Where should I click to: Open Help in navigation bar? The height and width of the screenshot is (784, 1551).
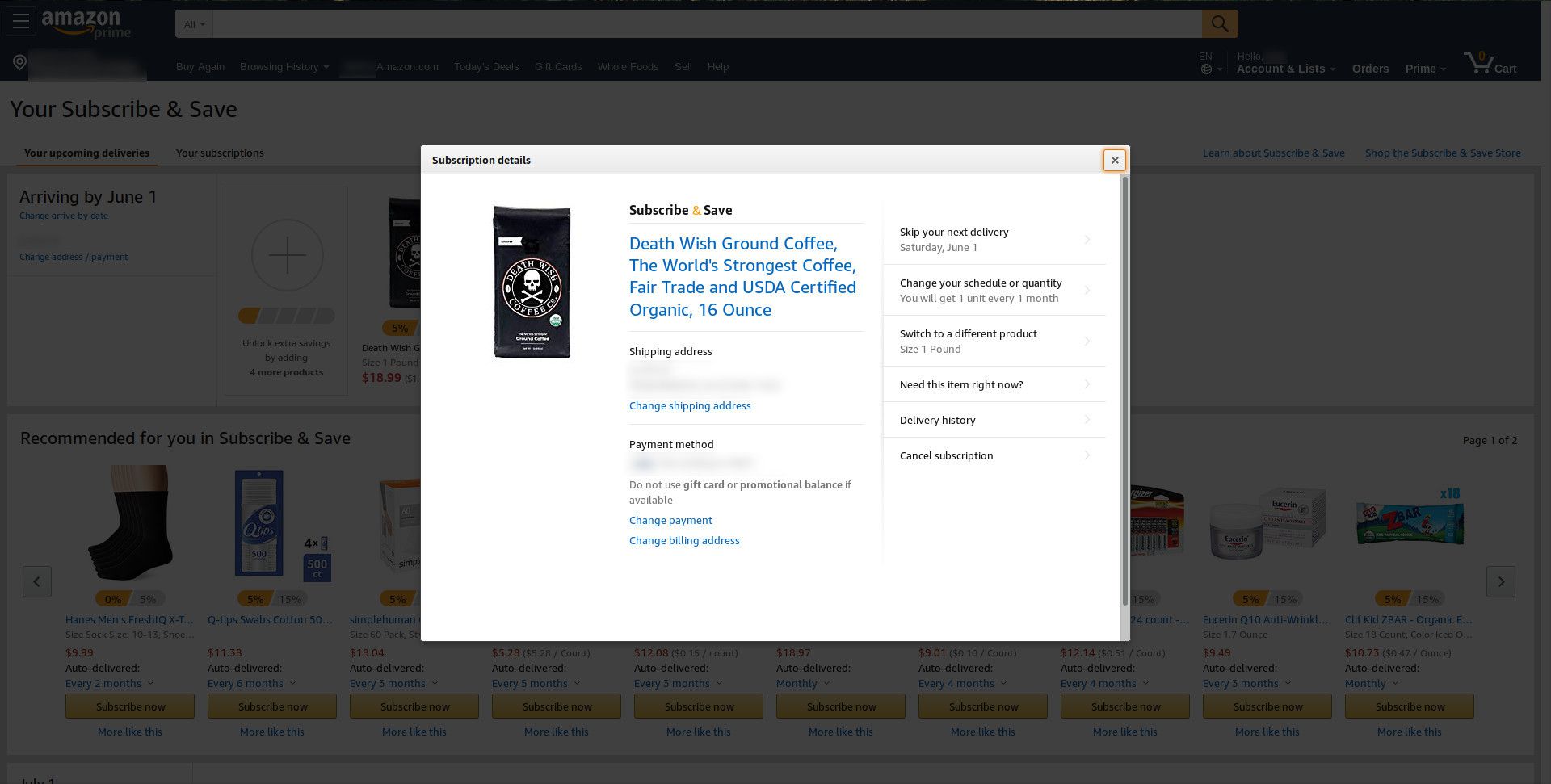[x=718, y=67]
